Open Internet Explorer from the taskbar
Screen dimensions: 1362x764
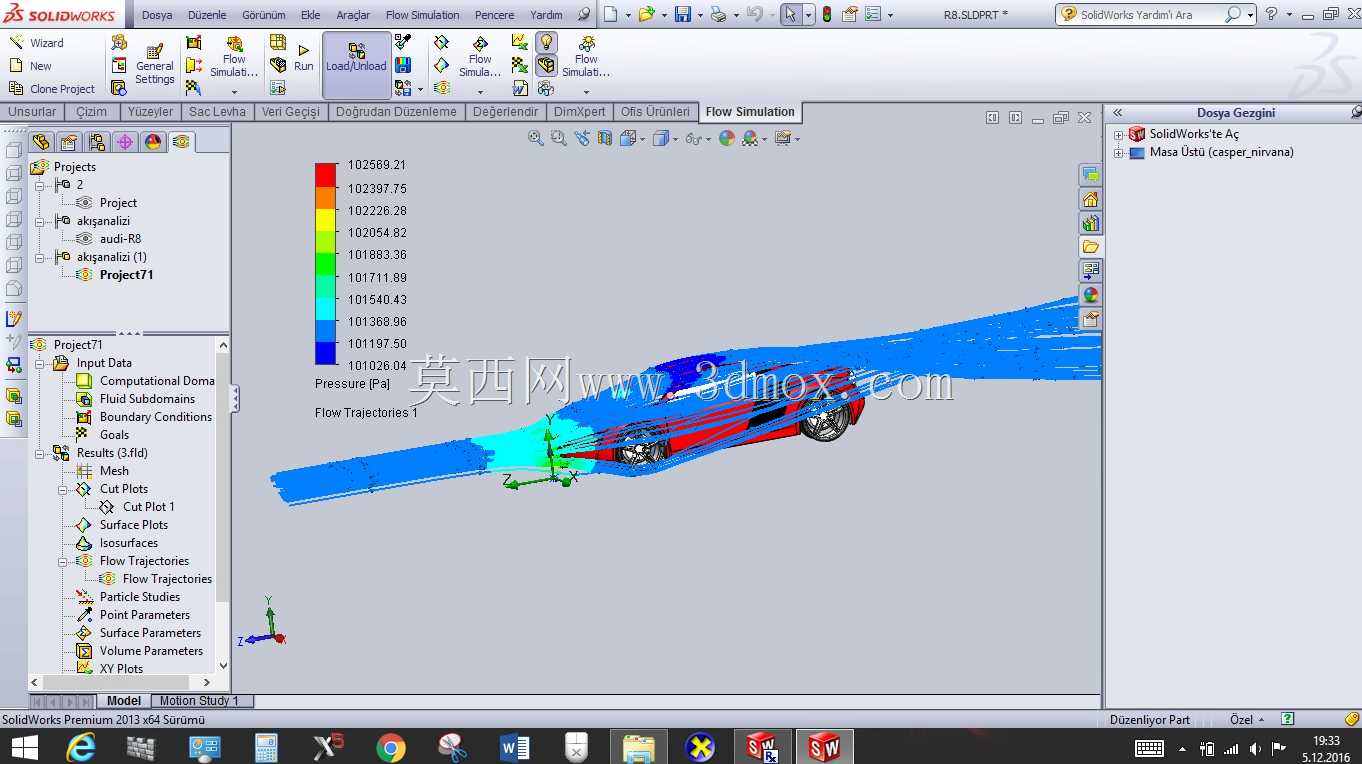point(80,747)
